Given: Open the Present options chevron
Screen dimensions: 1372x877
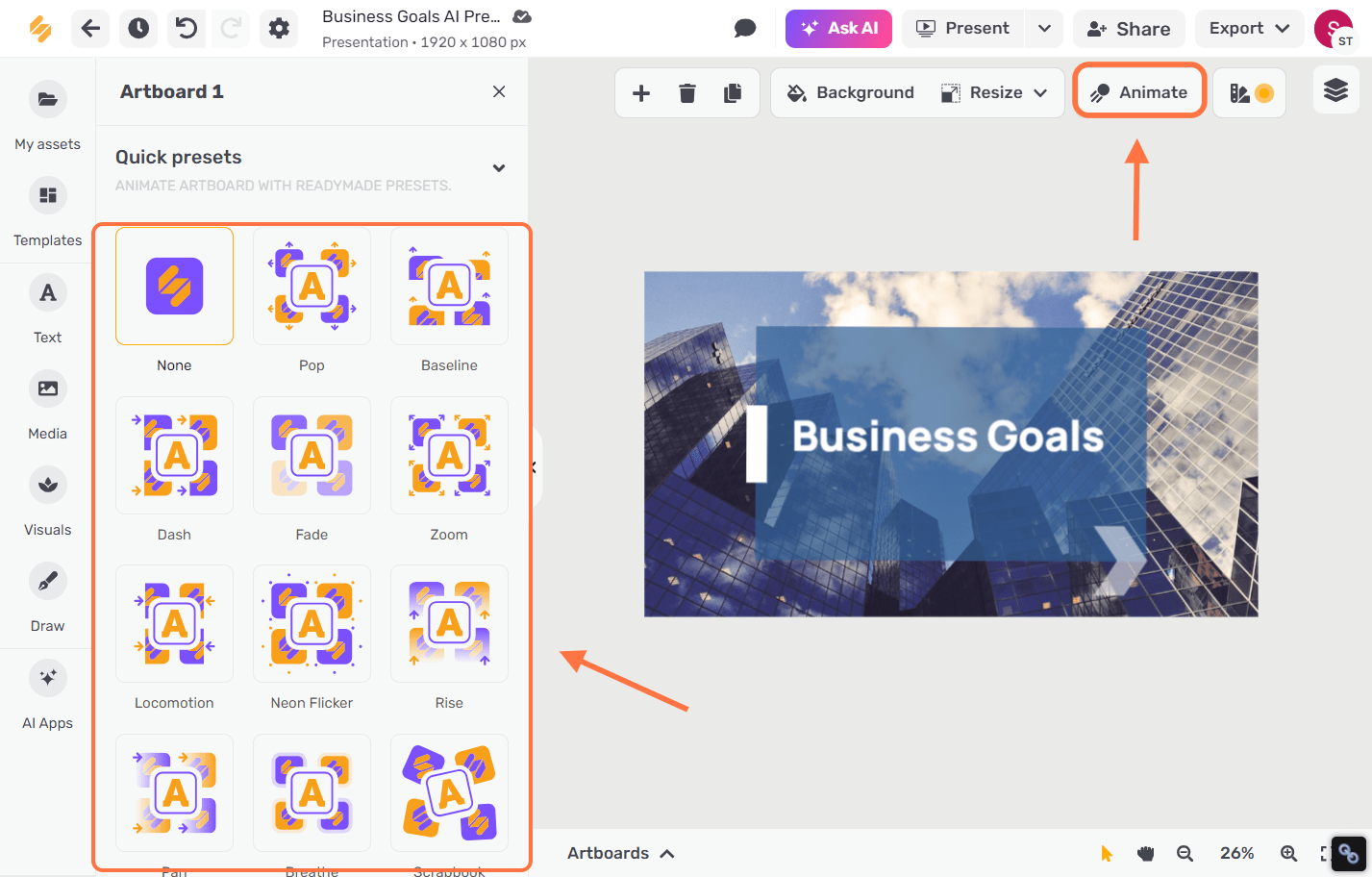Looking at the screenshot, I should [x=1044, y=29].
